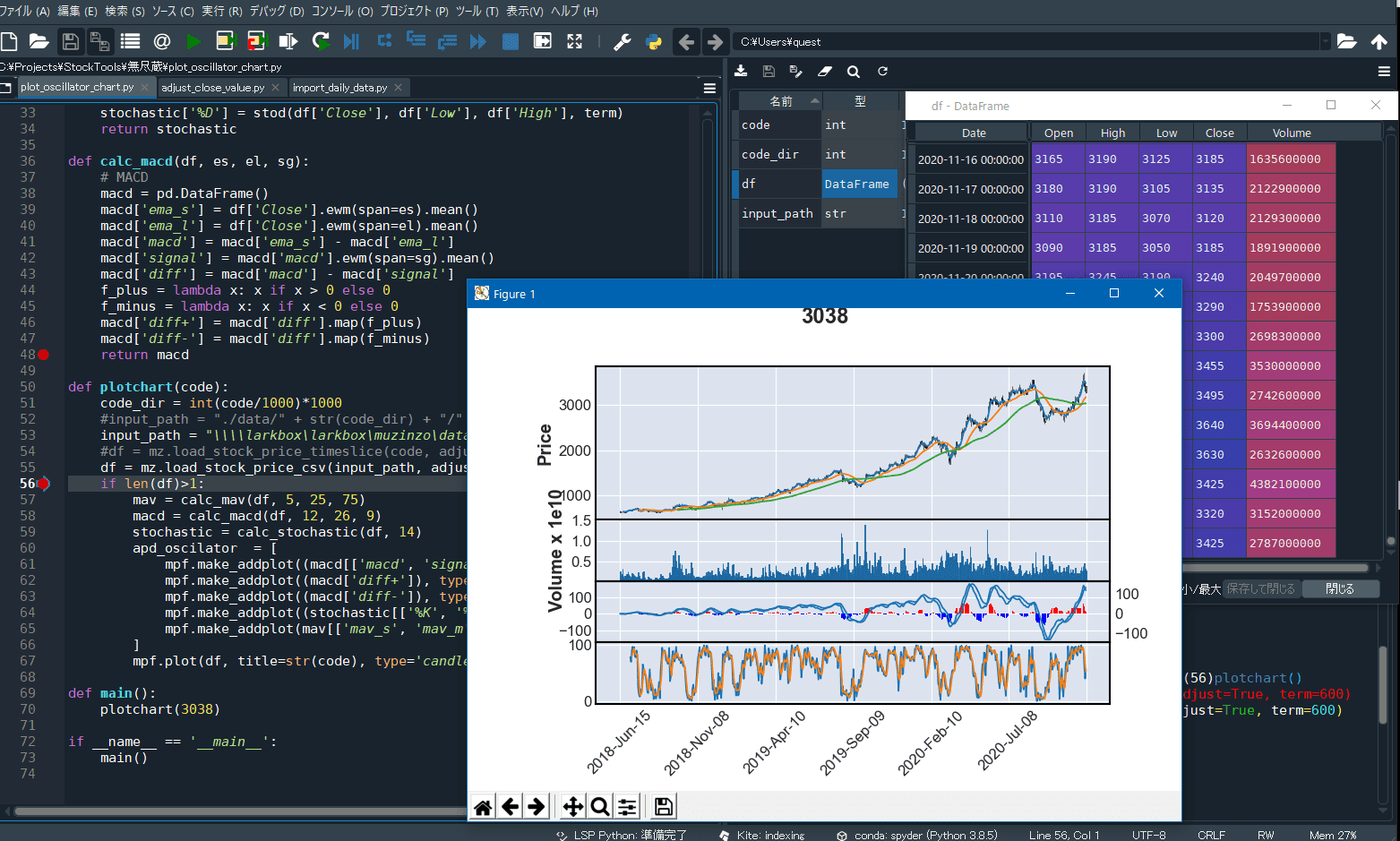Image resolution: width=1400 pixels, height=841 pixels.
Task: Sort variables by 名前 column header
Action: [780, 100]
